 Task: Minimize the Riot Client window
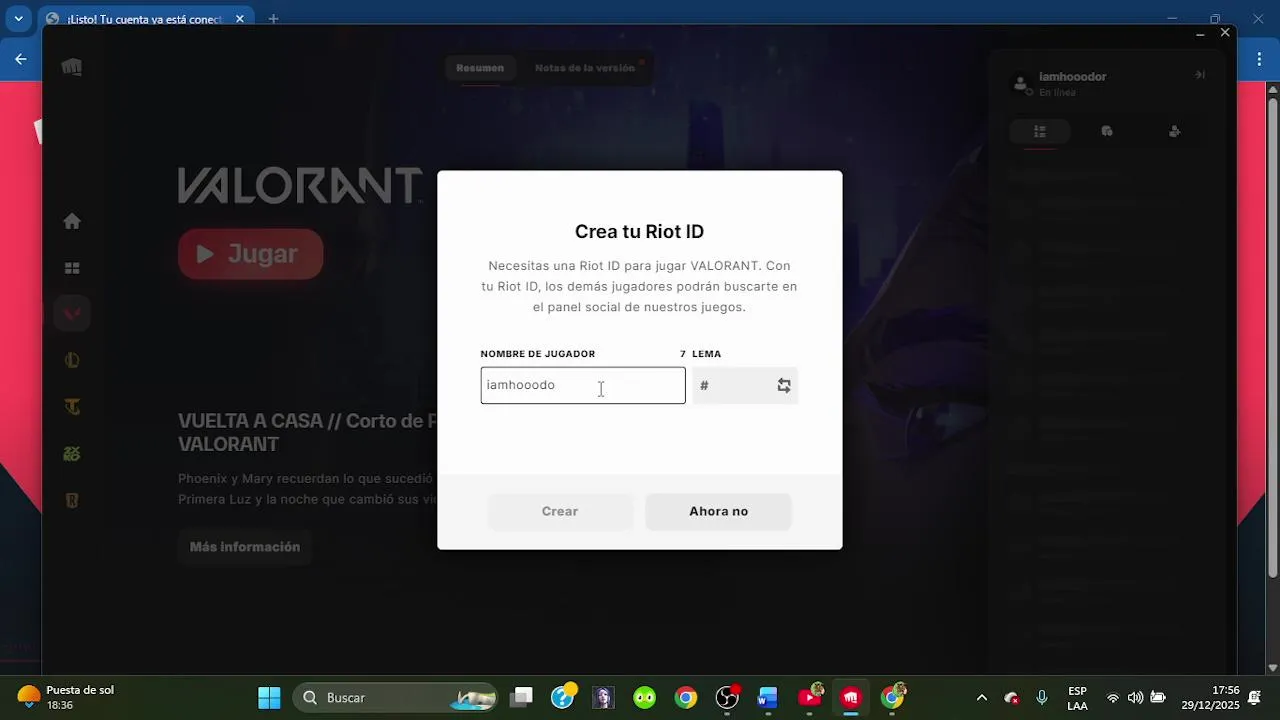pos(1200,33)
